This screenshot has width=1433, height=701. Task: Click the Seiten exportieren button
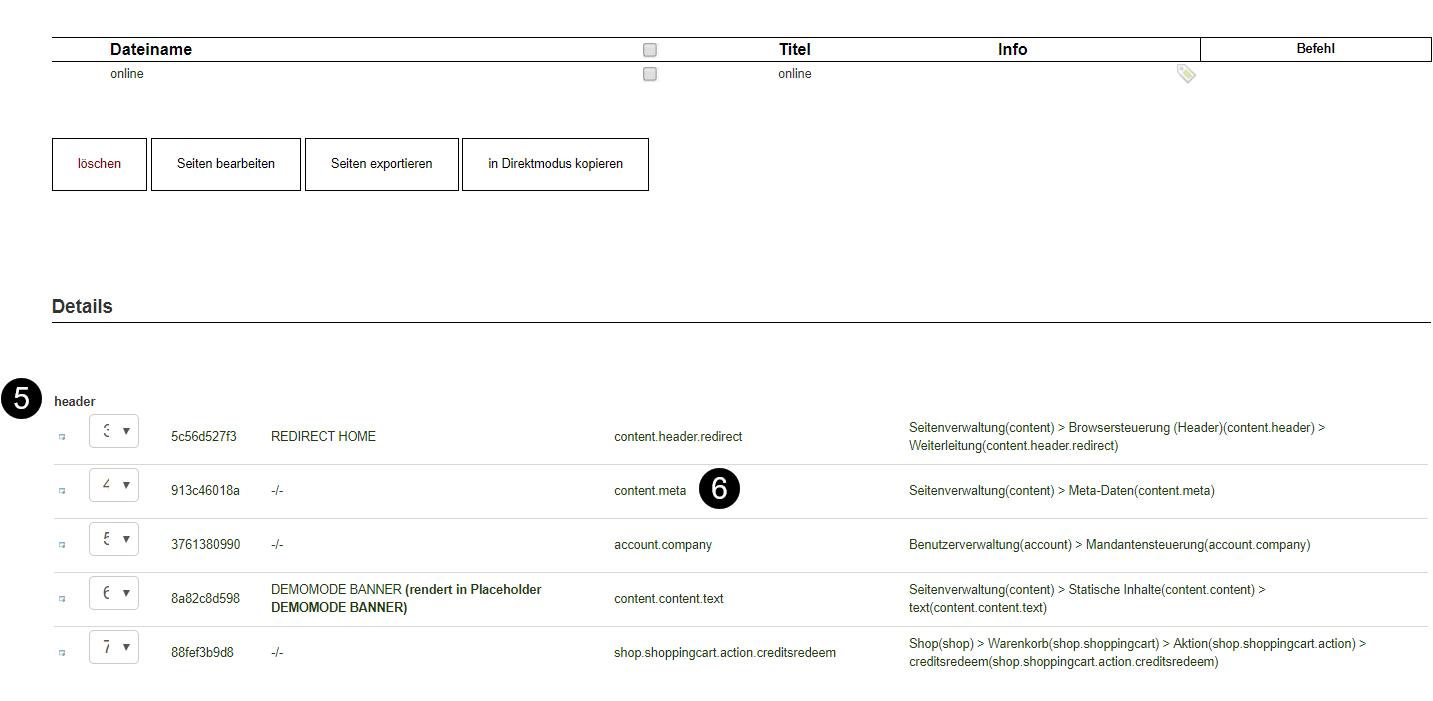click(x=382, y=164)
